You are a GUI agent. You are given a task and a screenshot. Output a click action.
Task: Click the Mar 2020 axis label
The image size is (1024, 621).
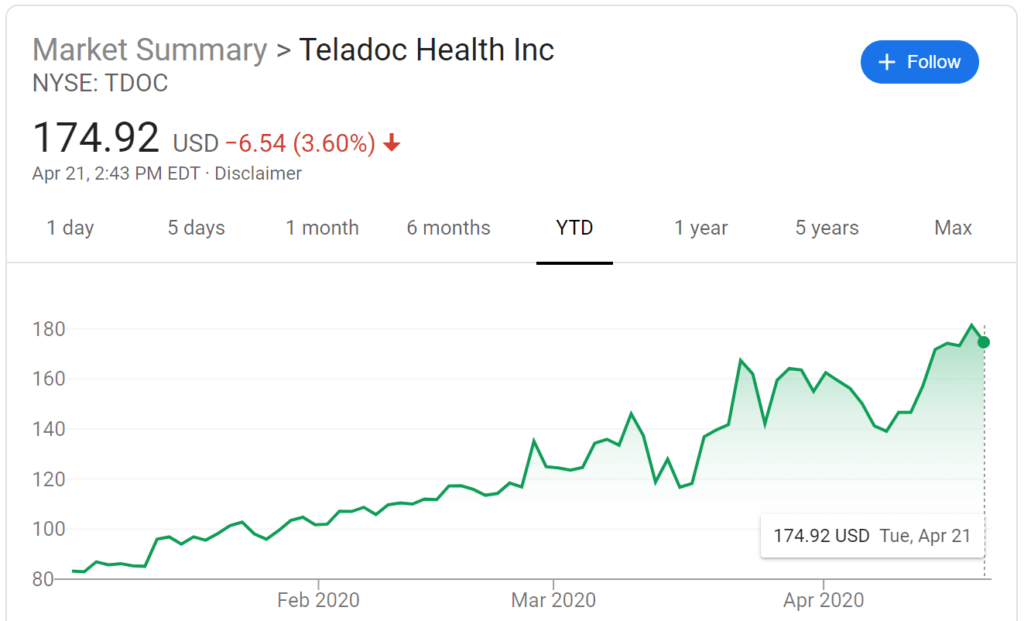coord(553,600)
